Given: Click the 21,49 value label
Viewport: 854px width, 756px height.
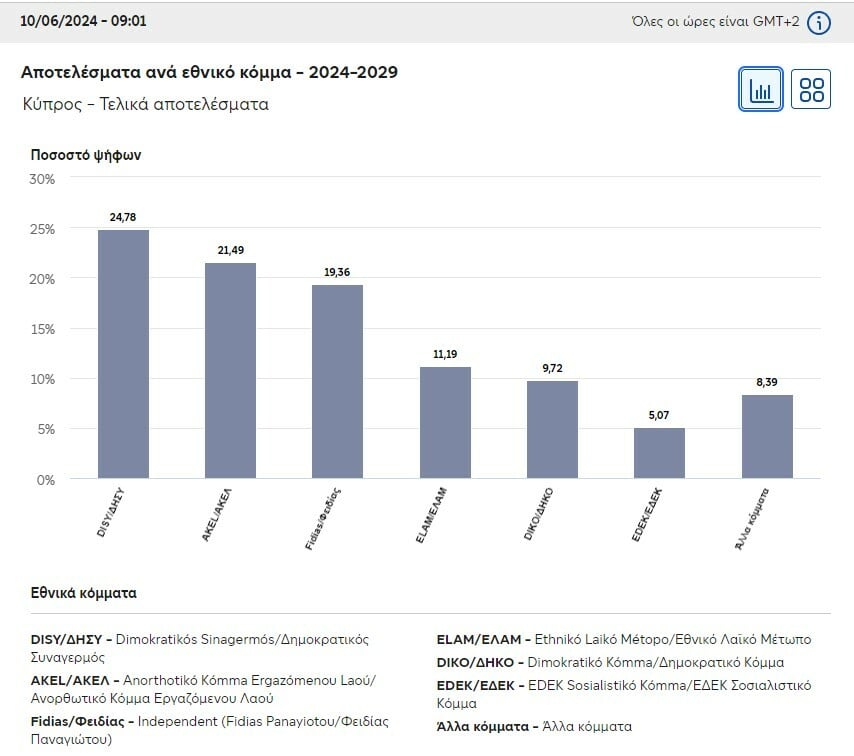Looking at the screenshot, I should (x=230, y=251).
